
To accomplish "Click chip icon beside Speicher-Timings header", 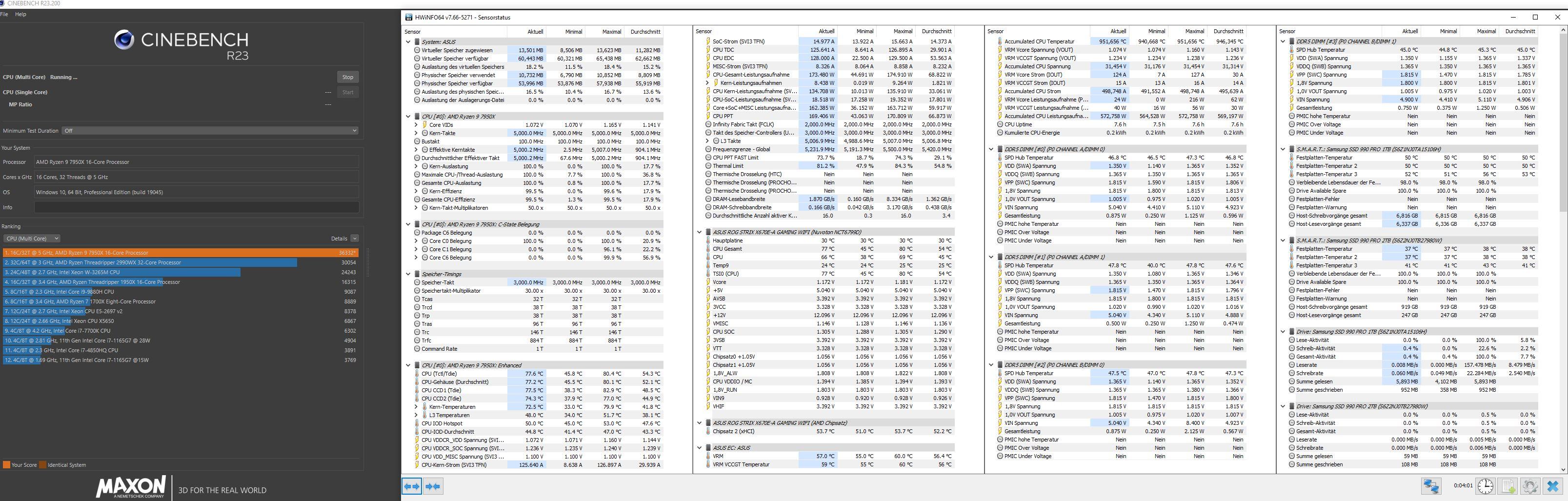I will (417, 274).
